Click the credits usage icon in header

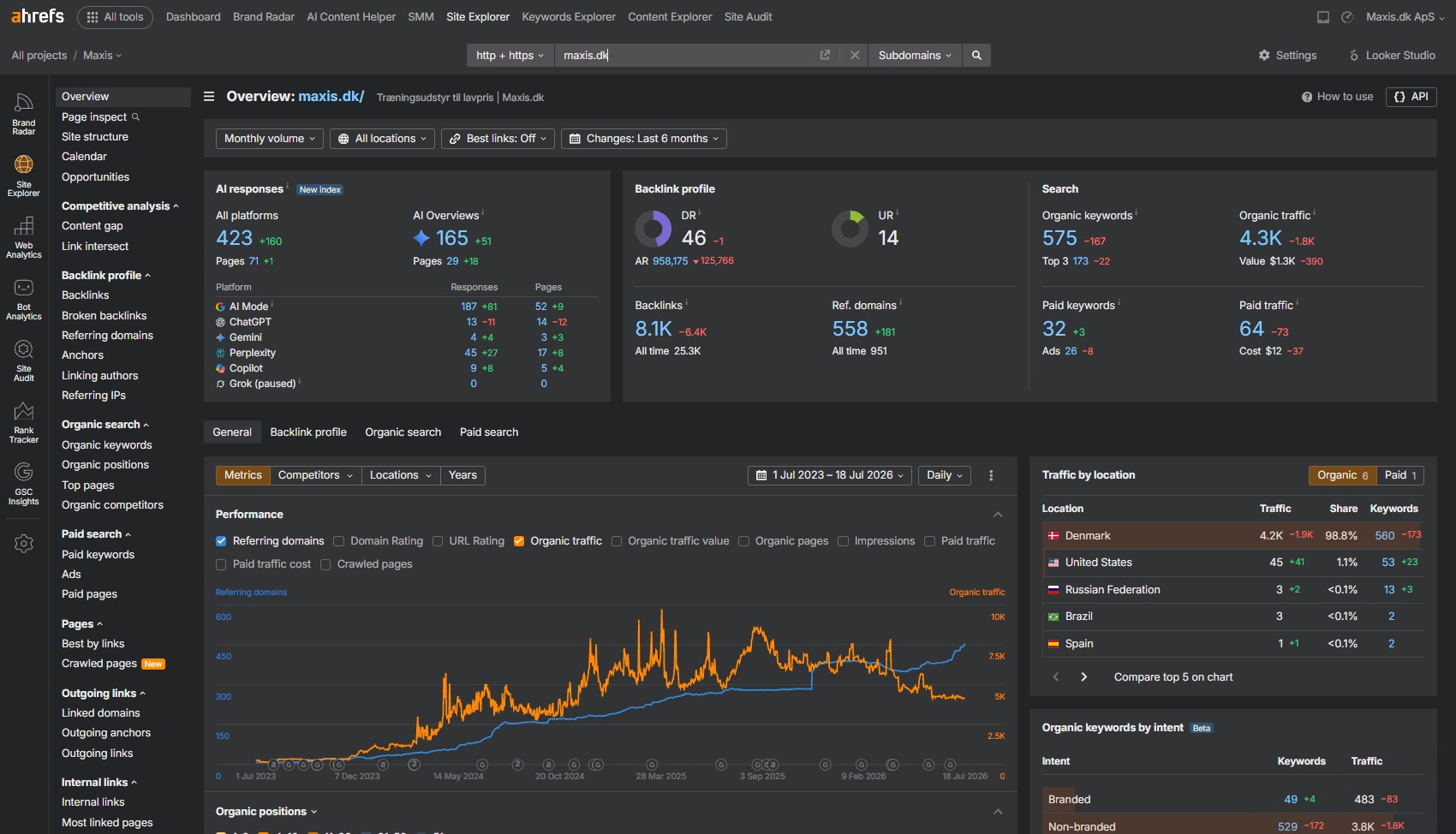pyautogui.click(x=1347, y=17)
